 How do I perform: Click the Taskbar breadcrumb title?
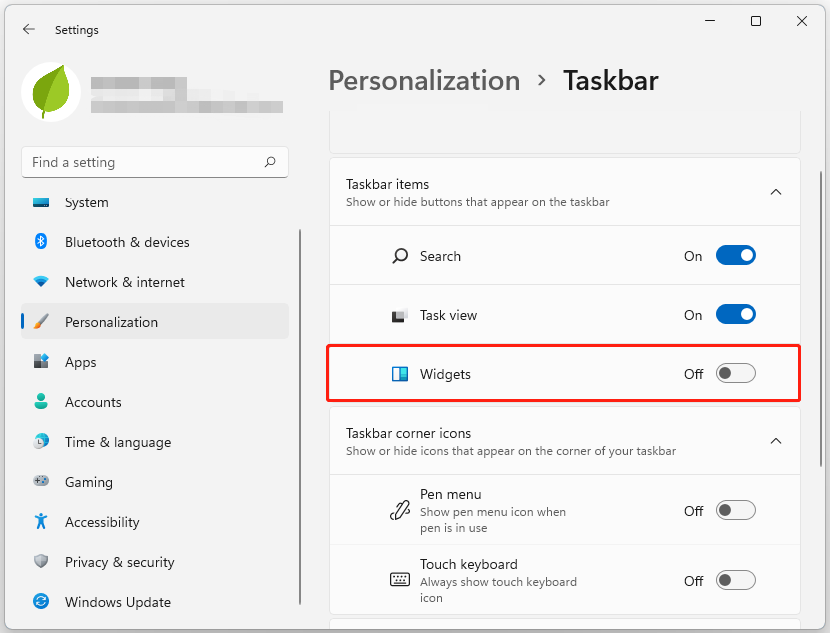[x=610, y=81]
